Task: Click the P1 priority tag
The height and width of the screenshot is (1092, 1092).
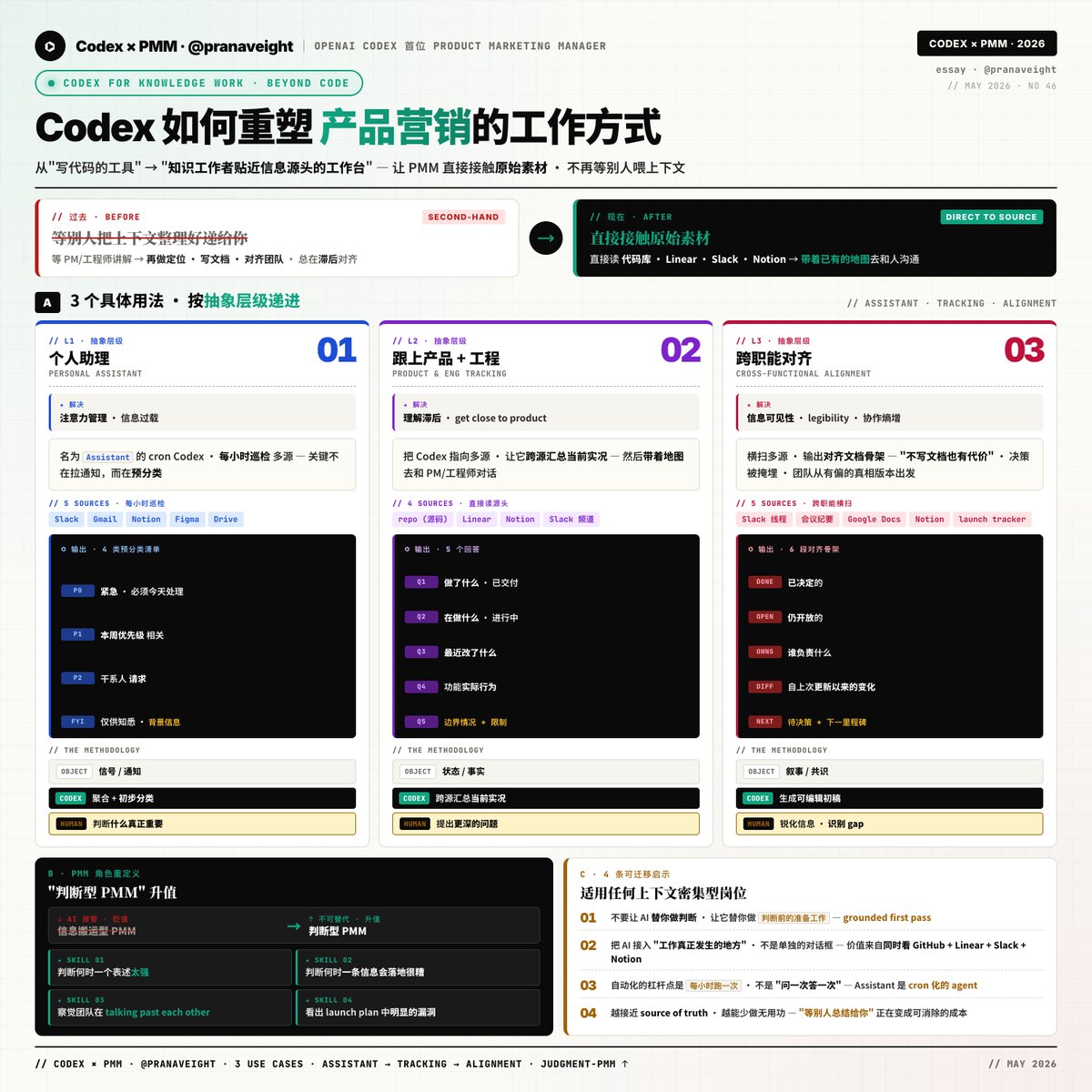Action: (77, 634)
